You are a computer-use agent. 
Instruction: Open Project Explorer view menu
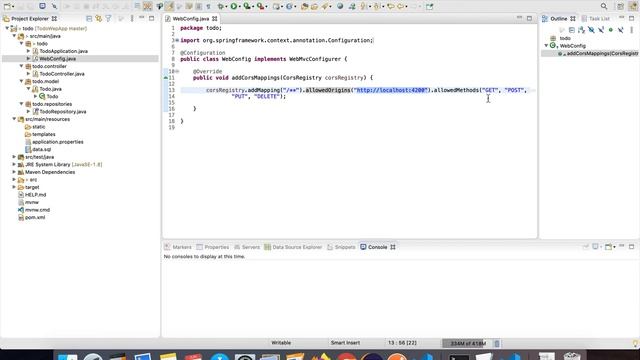pos(131,19)
